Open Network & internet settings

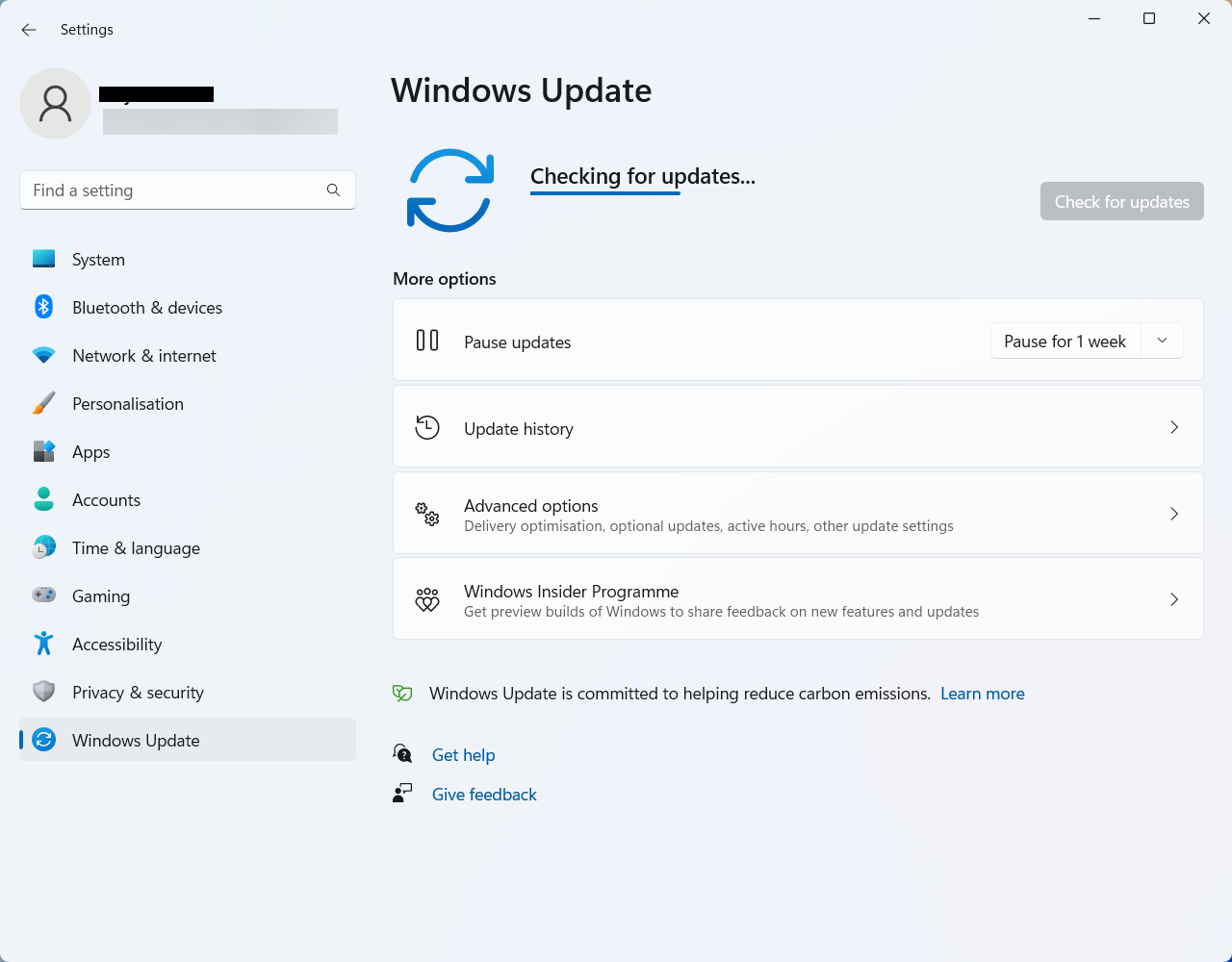point(188,355)
